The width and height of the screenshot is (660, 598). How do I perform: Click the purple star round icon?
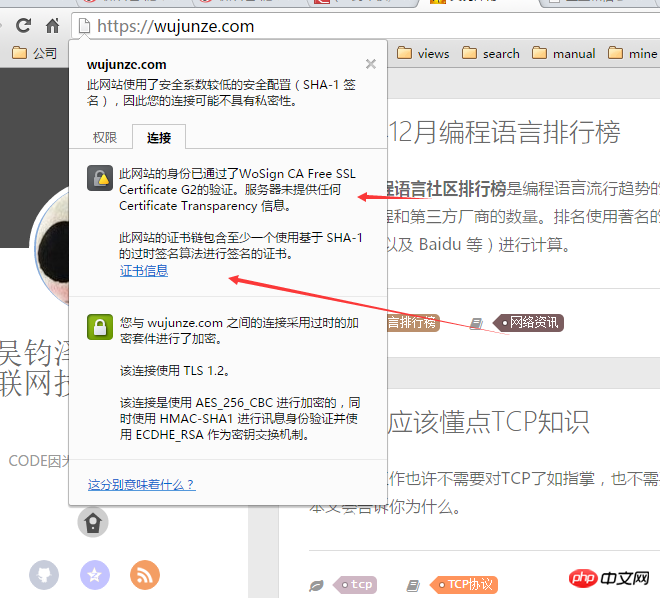pyautogui.click(x=95, y=575)
